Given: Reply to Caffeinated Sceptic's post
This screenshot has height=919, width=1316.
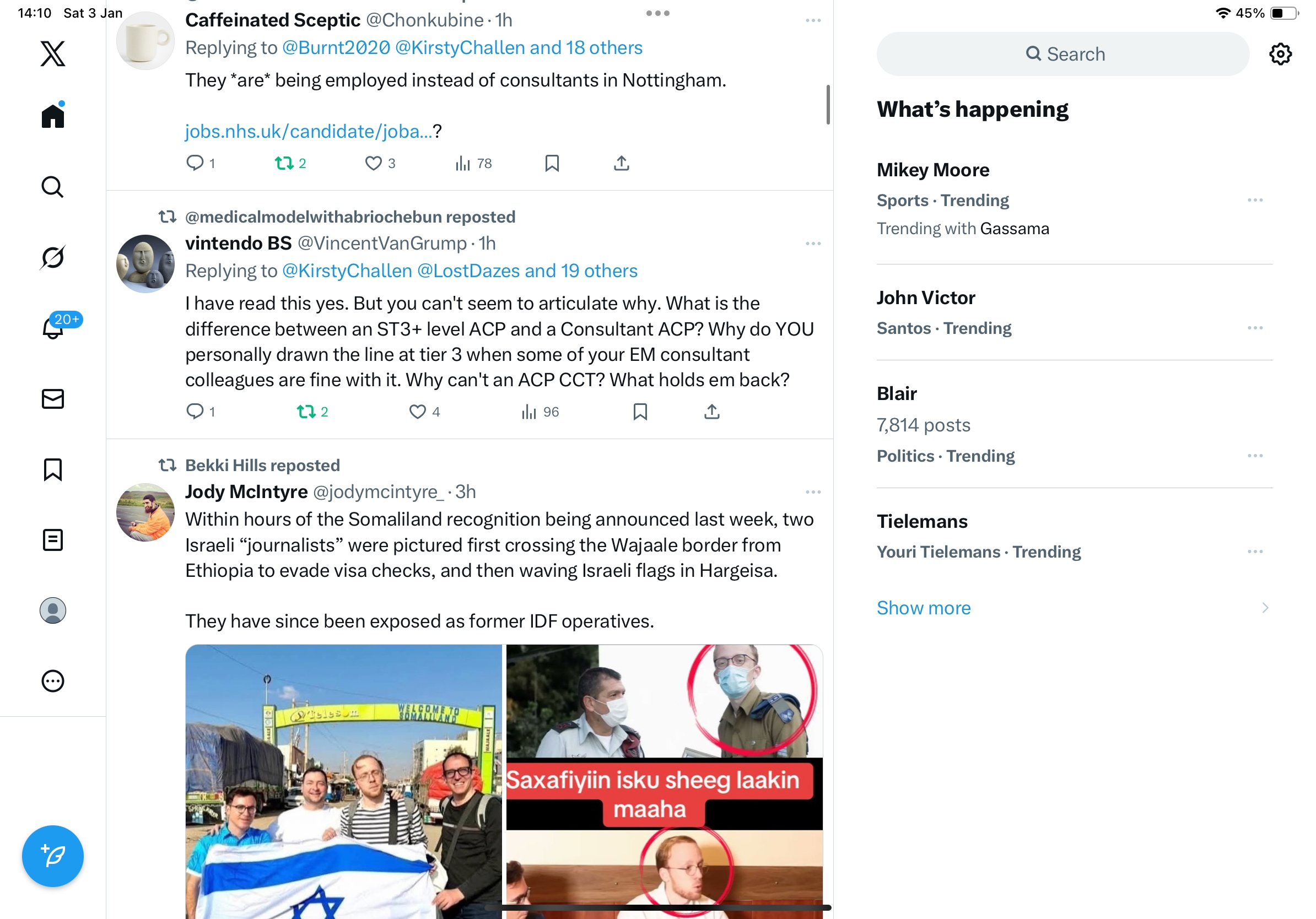Looking at the screenshot, I should pos(195,163).
